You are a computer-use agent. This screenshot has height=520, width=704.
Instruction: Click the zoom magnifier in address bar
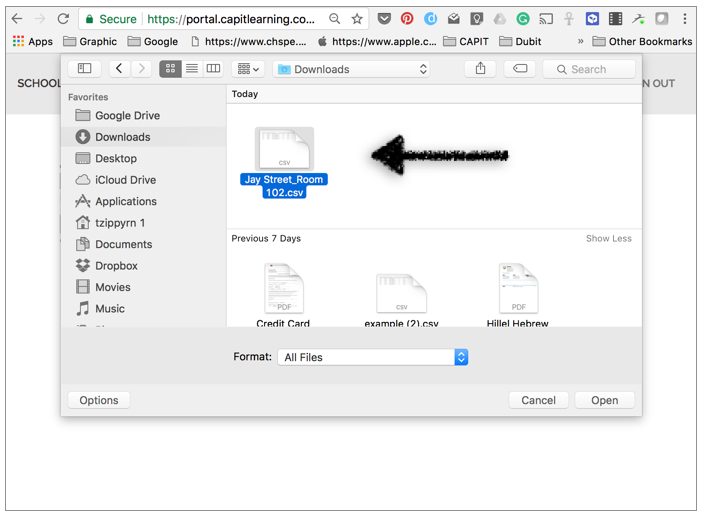334,19
